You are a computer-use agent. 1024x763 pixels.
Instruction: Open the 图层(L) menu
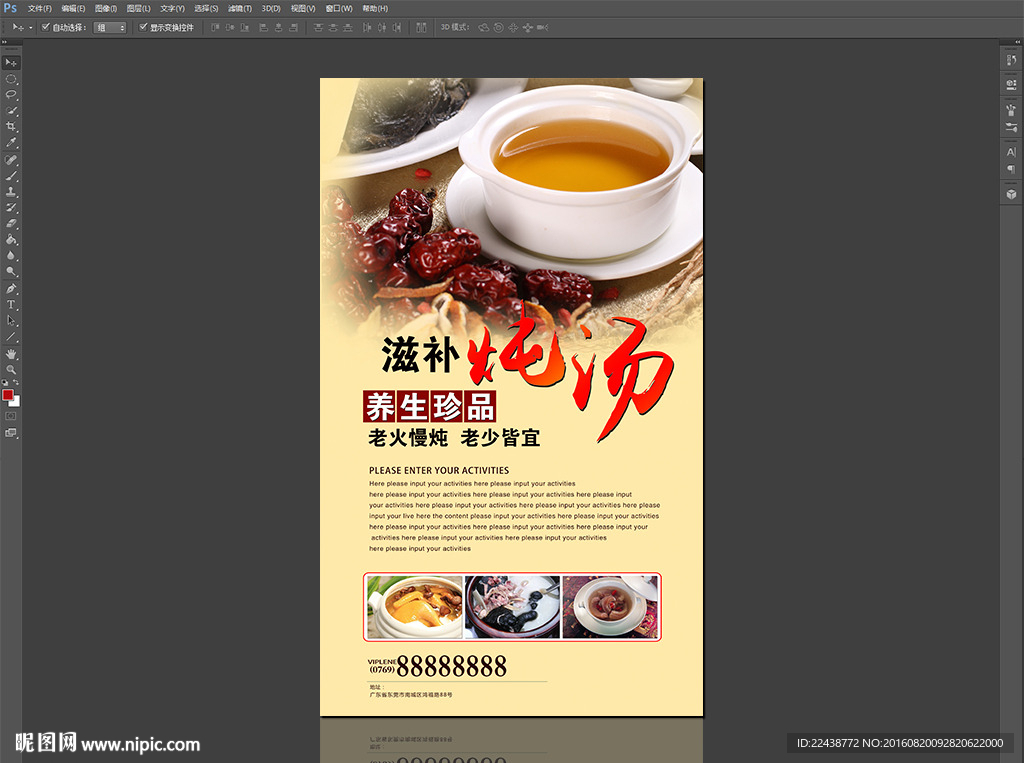click(x=138, y=8)
